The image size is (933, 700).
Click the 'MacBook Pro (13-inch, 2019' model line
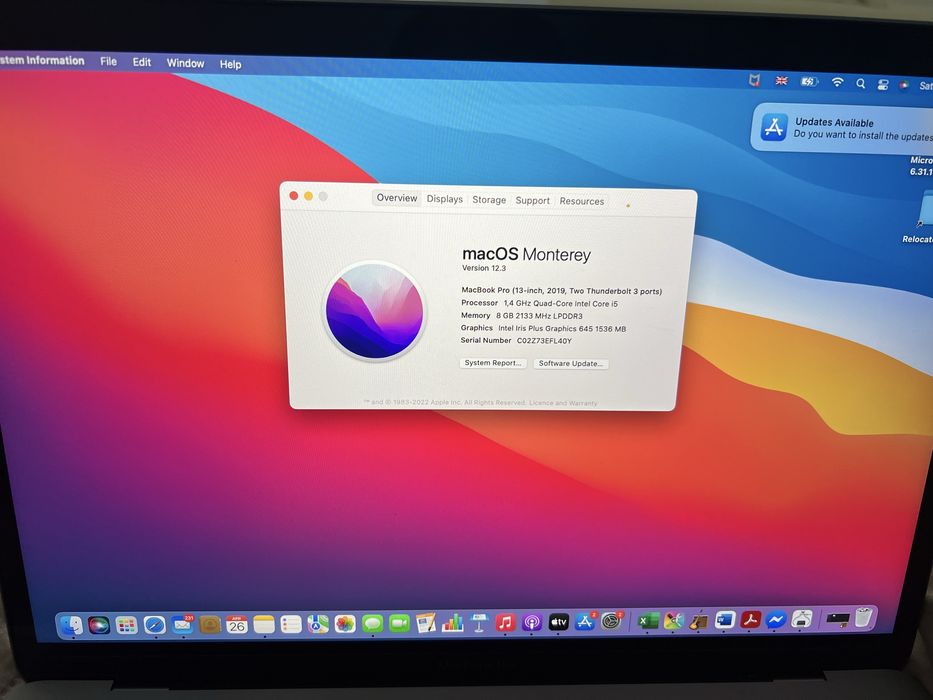click(562, 291)
